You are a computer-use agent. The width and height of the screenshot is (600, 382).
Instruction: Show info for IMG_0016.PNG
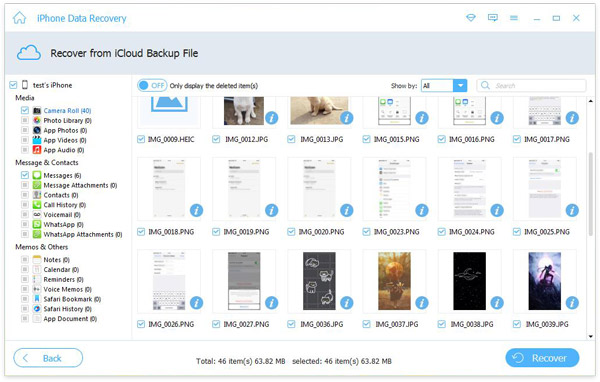click(x=497, y=118)
